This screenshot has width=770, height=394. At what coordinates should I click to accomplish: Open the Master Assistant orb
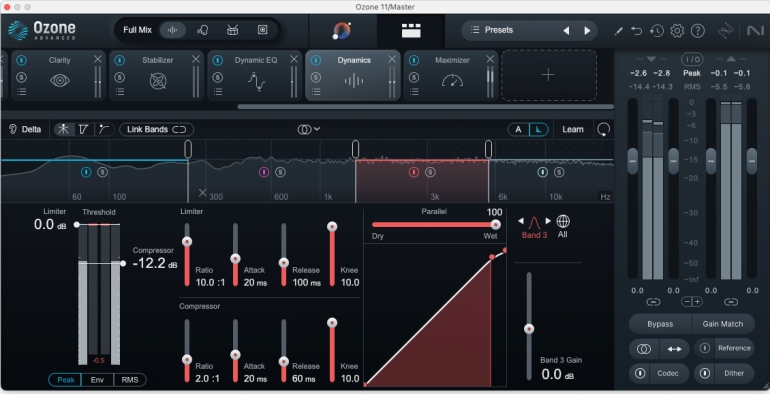[x=342, y=30]
